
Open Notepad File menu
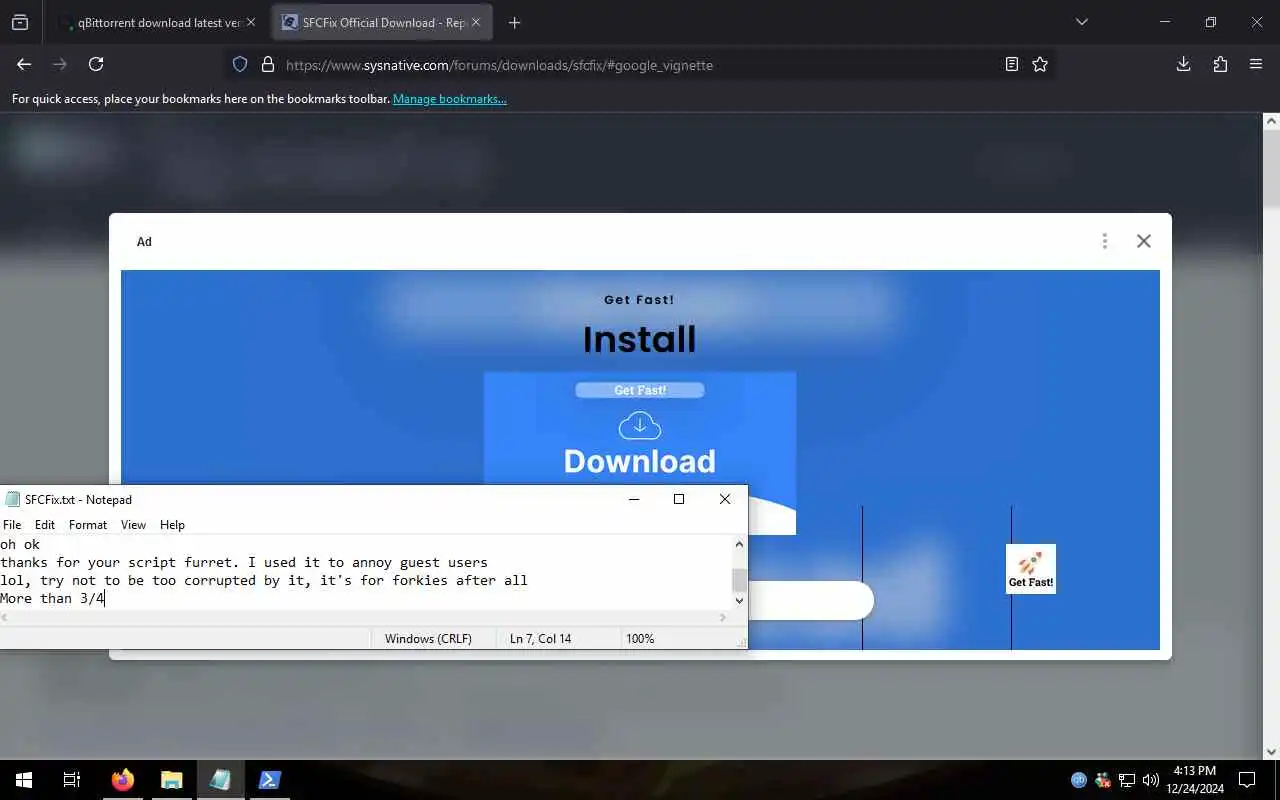(12, 524)
